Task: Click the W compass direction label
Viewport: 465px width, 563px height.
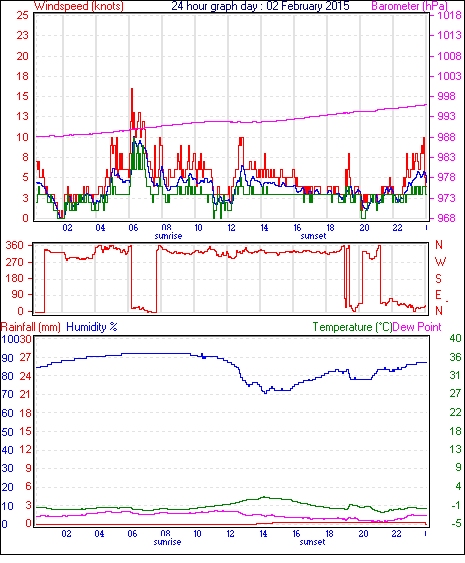Action: pyautogui.click(x=440, y=262)
